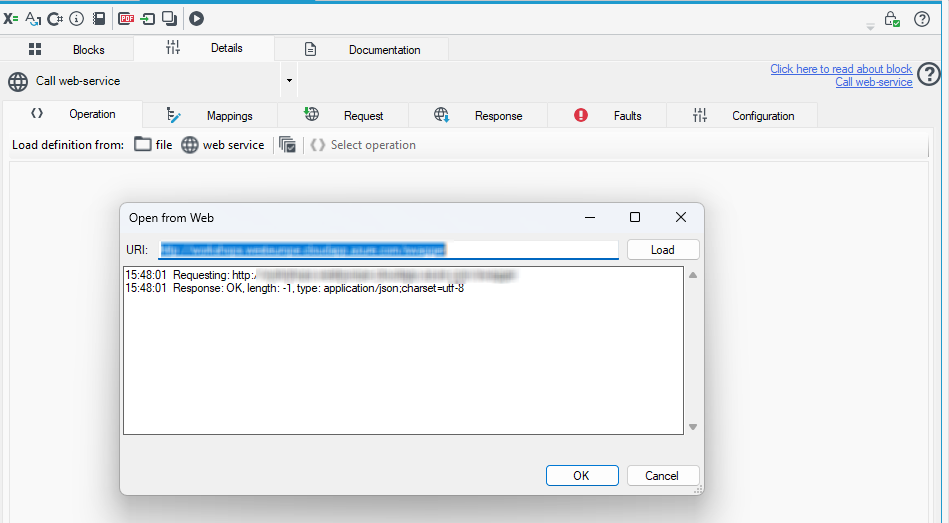This screenshot has width=949, height=523.
Task: Click the red PDF export icon
Action: point(126,19)
